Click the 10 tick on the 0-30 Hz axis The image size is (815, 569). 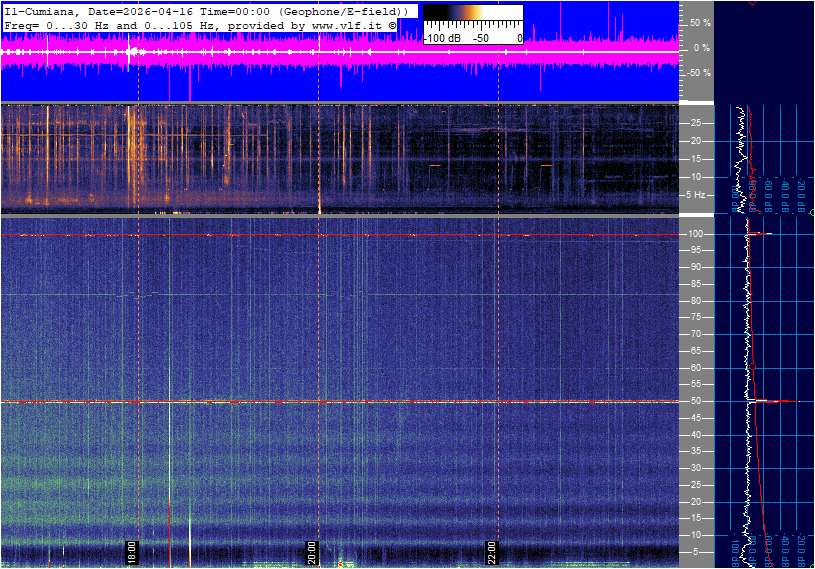coord(695,177)
